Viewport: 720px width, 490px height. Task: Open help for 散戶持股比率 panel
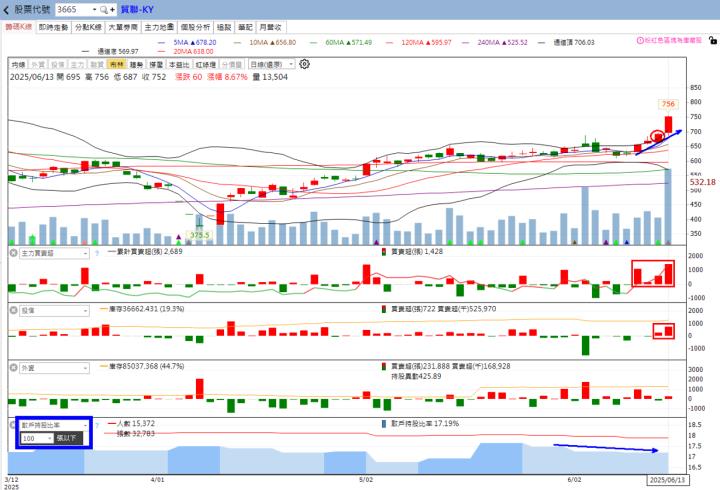tap(96, 425)
